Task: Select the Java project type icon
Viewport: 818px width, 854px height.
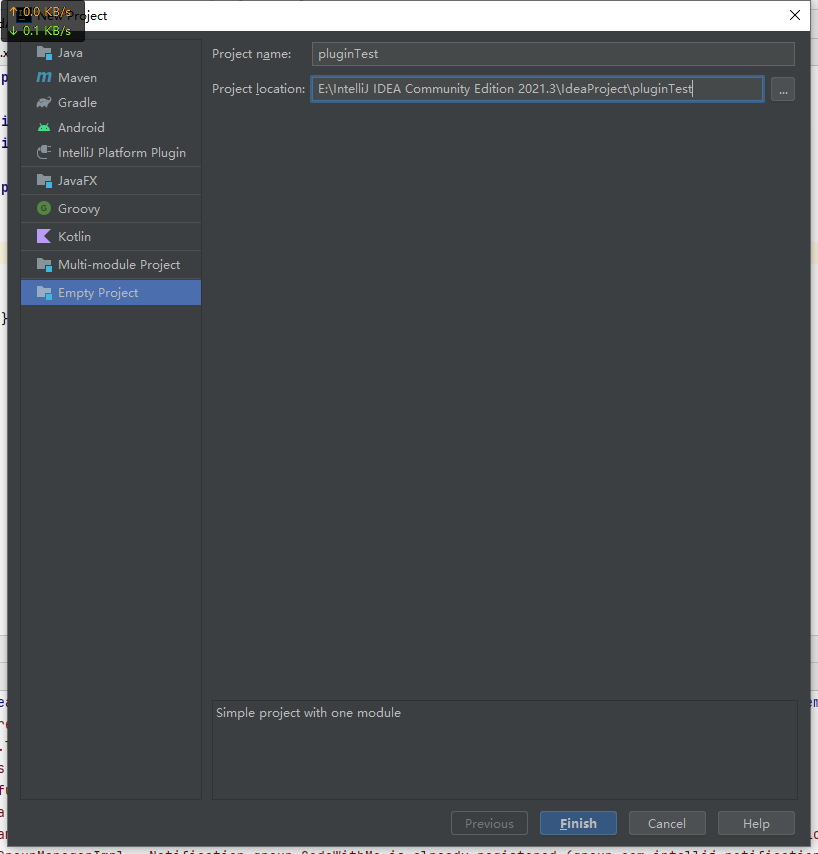Action: click(44, 53)
